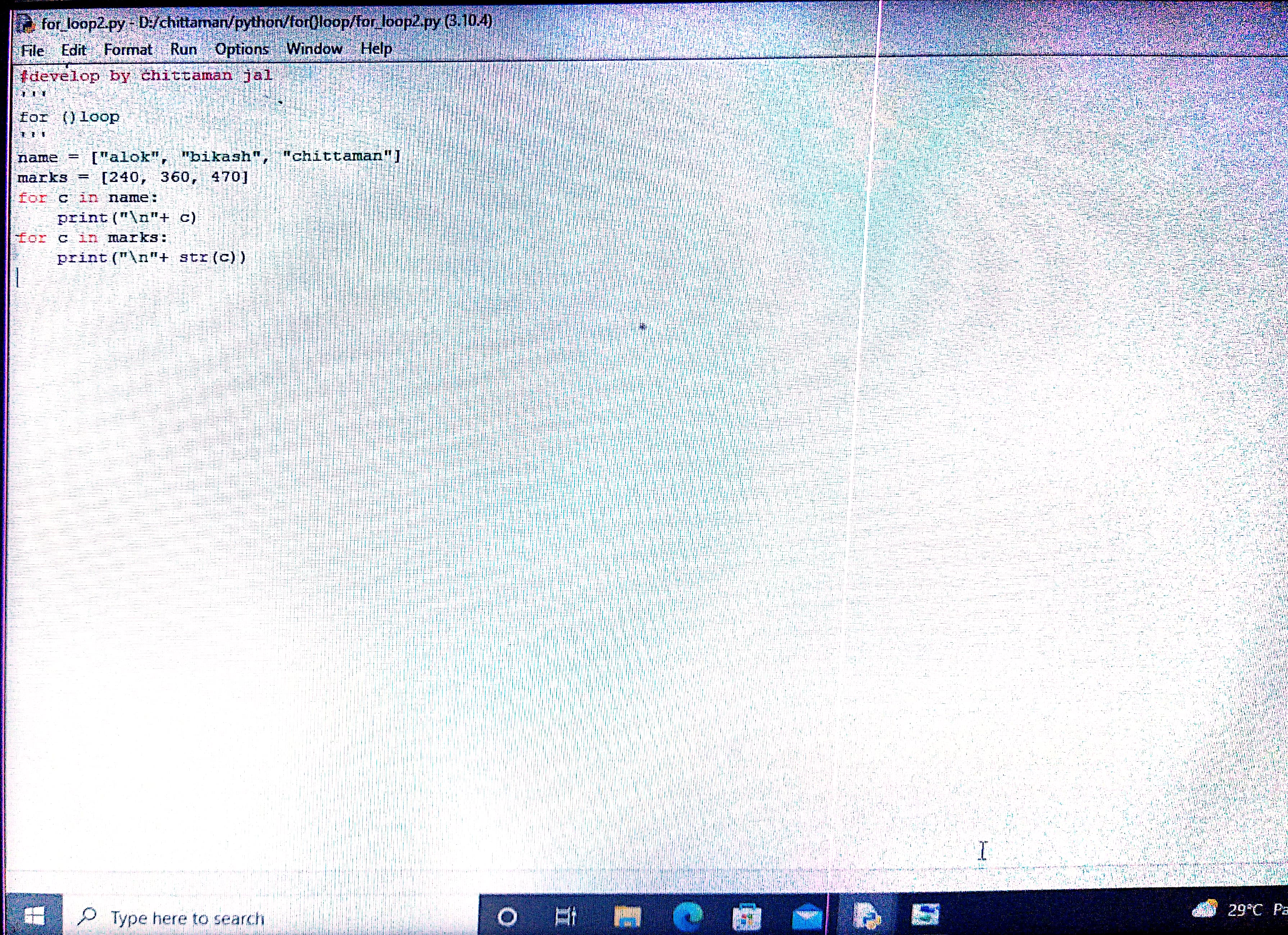
Task: Open the Run menu
Action: 183,49
